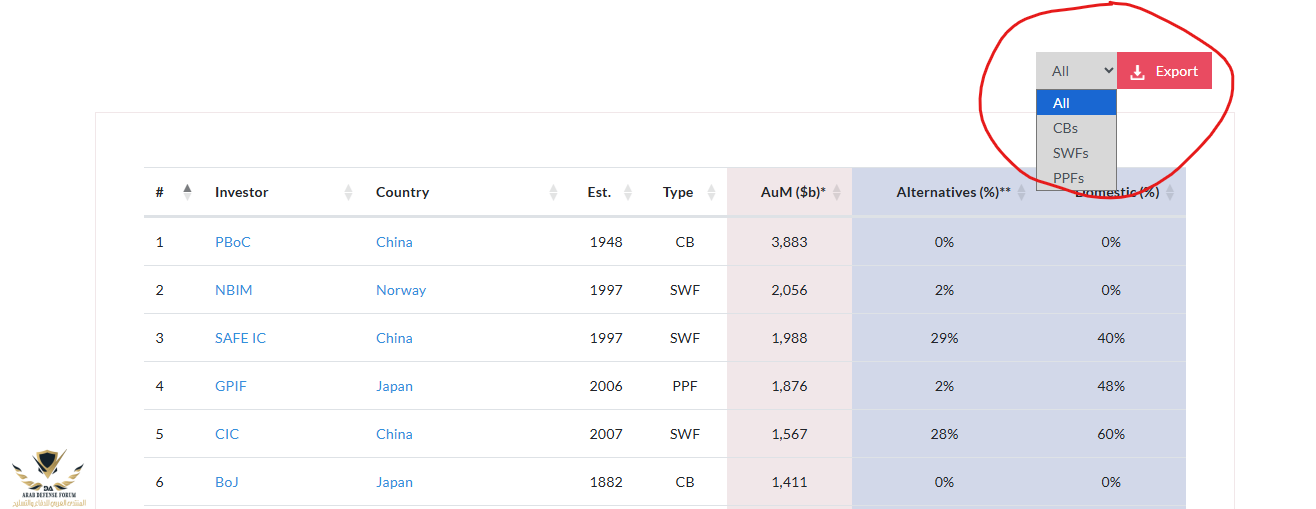Click established year 2006 cell
This screenshot has width=1316, height=509.
click(x=606, y=386)
